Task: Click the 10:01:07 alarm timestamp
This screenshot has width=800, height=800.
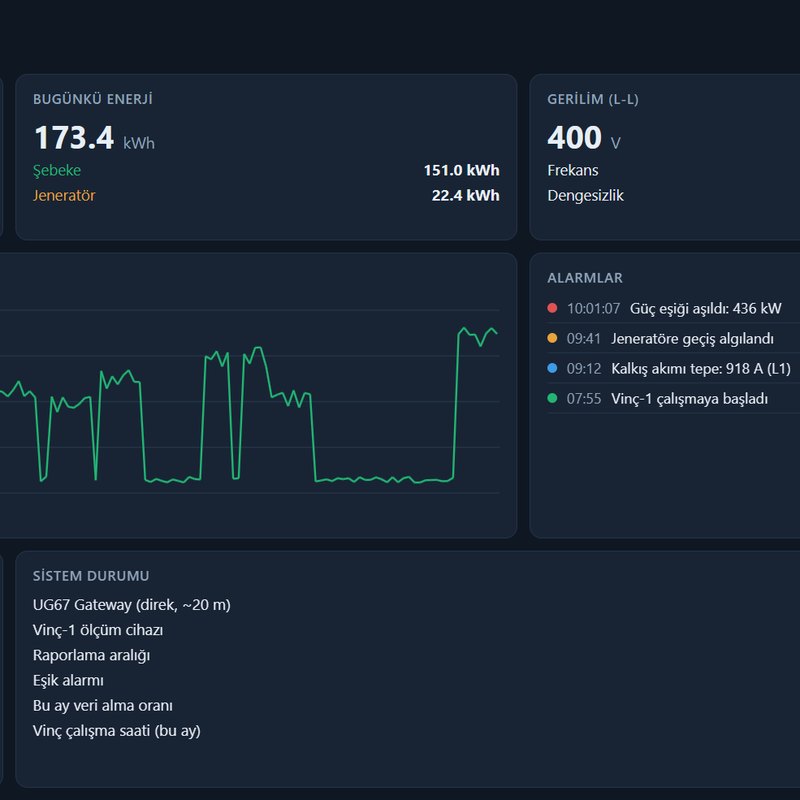Action: 593,308
